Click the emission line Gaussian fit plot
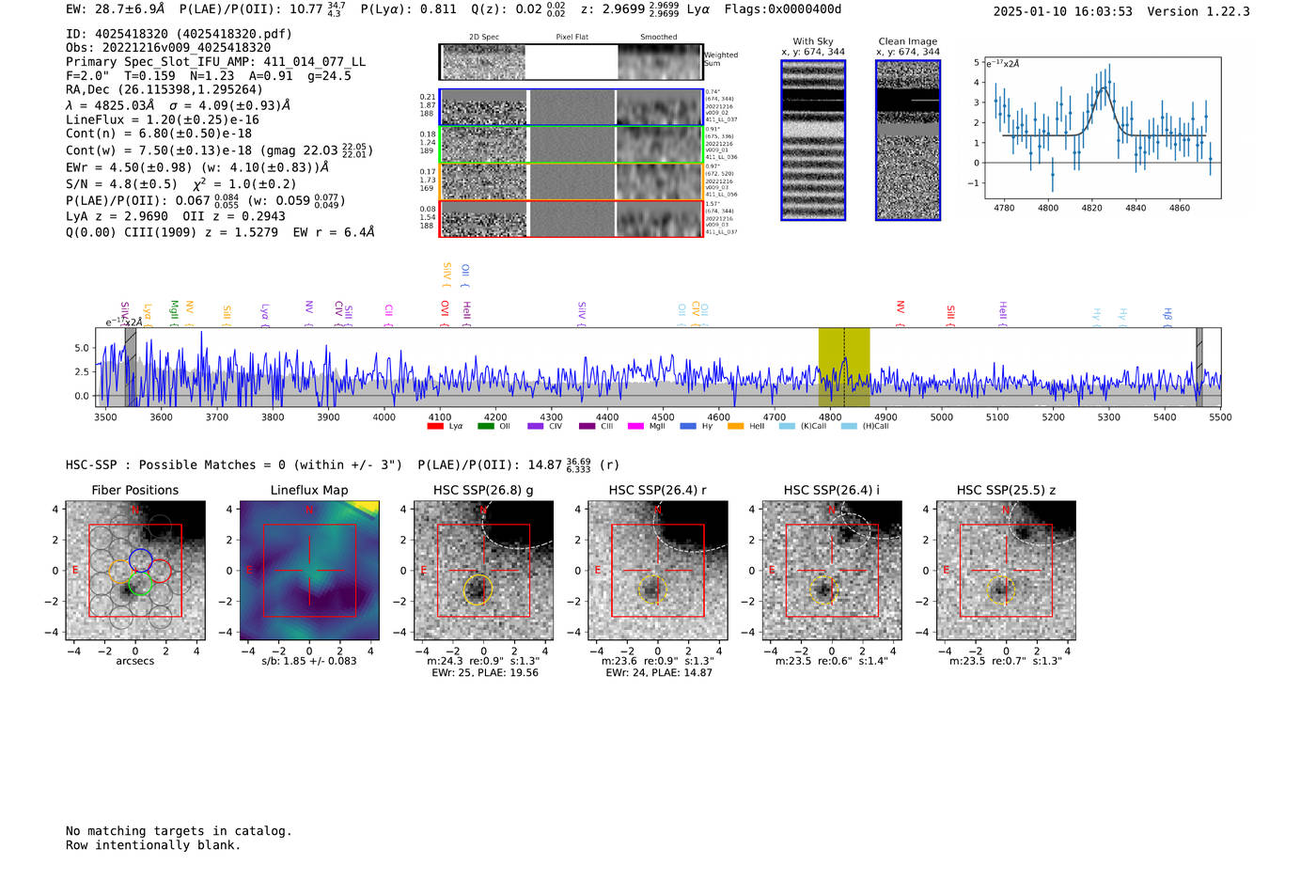 click(x=1103, y=127)
